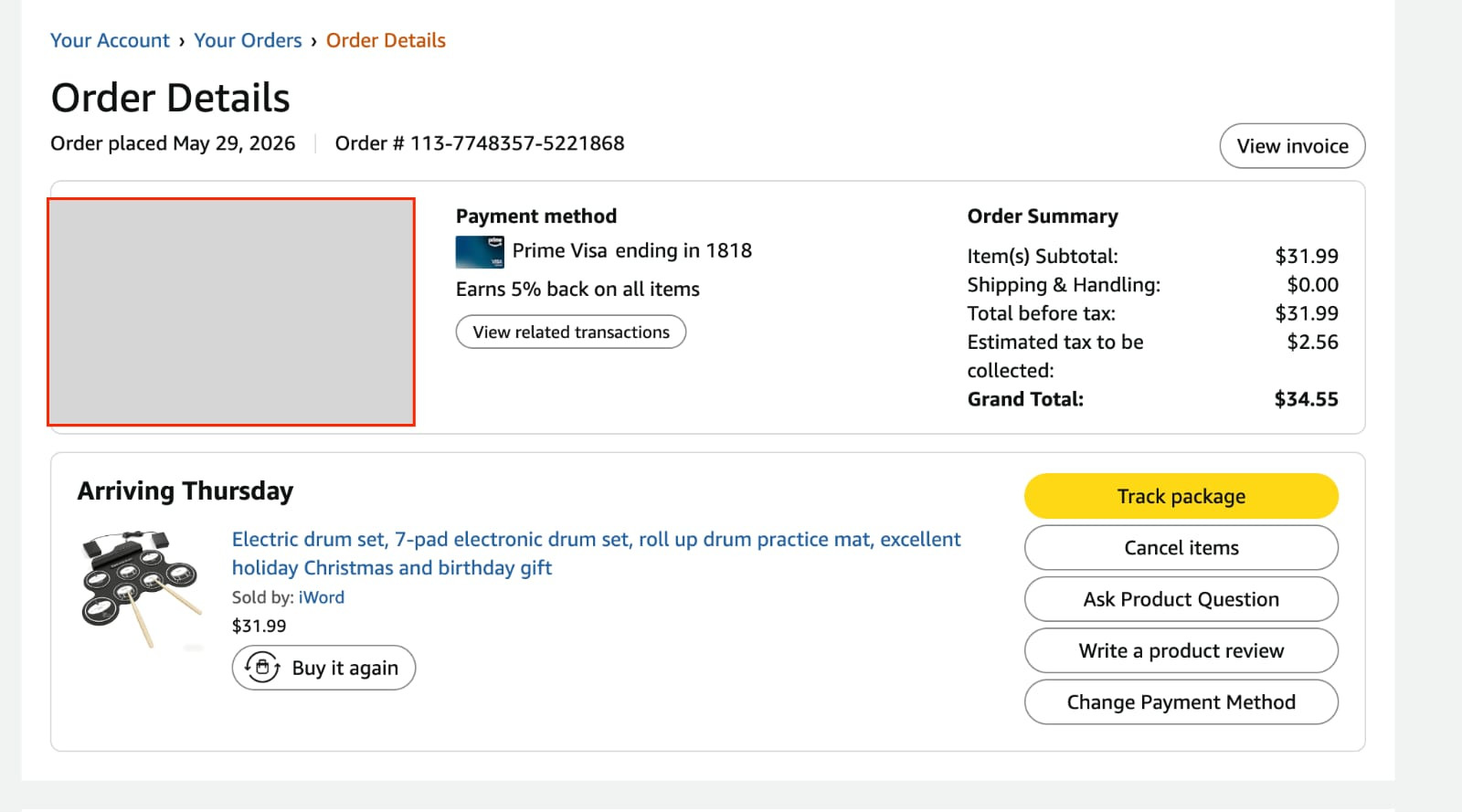Choose Write a product review

1181,650
